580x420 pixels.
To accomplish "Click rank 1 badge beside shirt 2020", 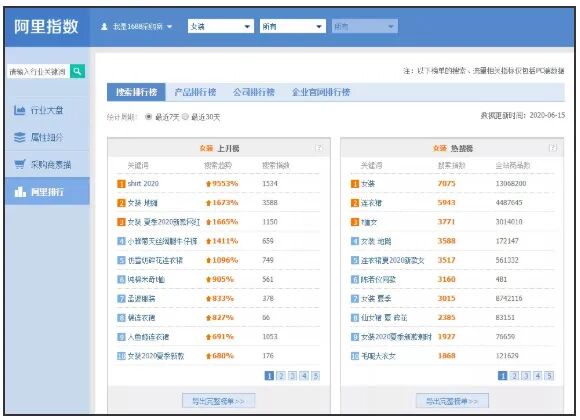I will (x=121, y=184).
